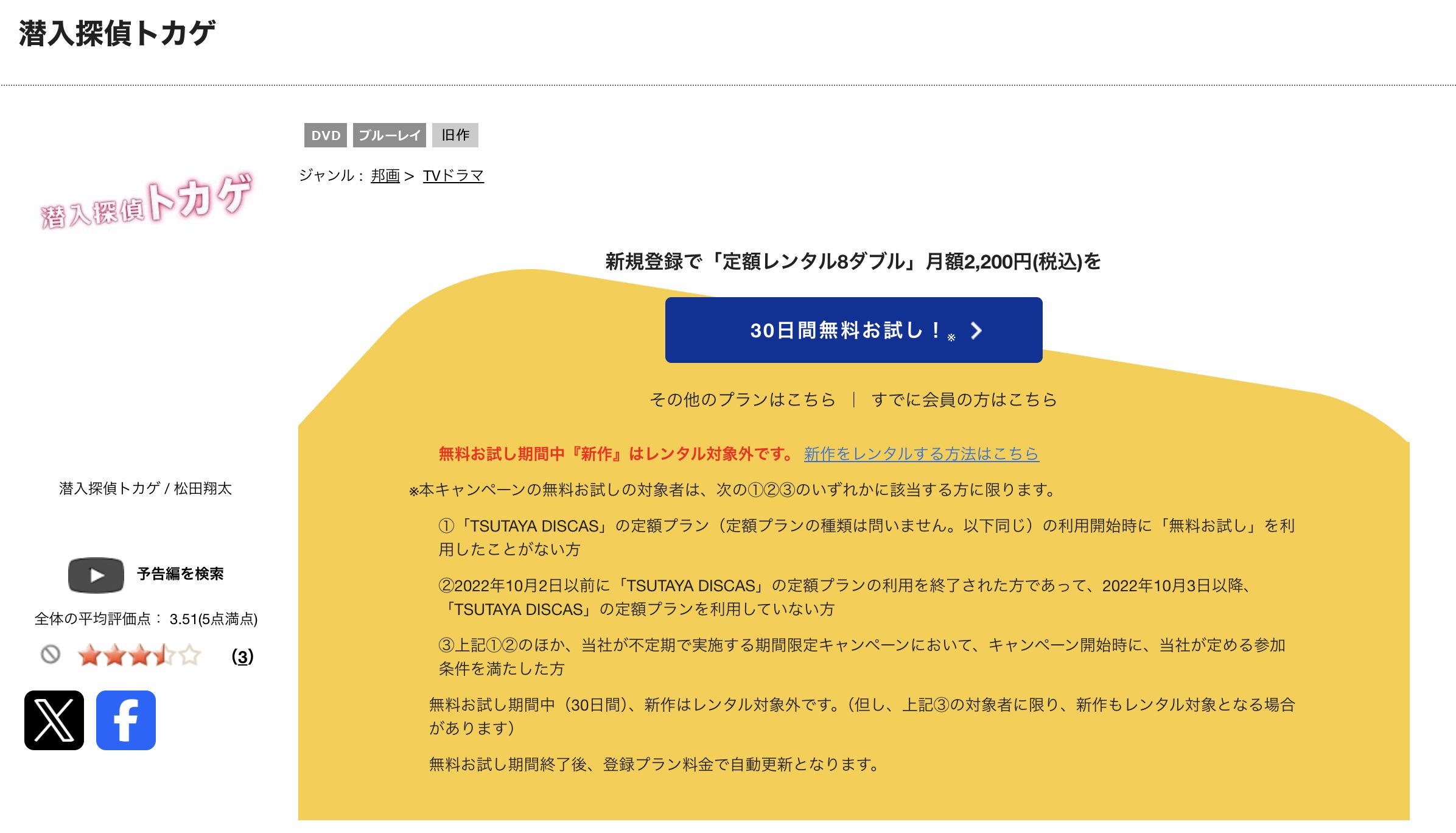Click the 新規登録で「定額レンタル8ダブル」 heading
Screen dimensions: 1456x833
point(853,262)
